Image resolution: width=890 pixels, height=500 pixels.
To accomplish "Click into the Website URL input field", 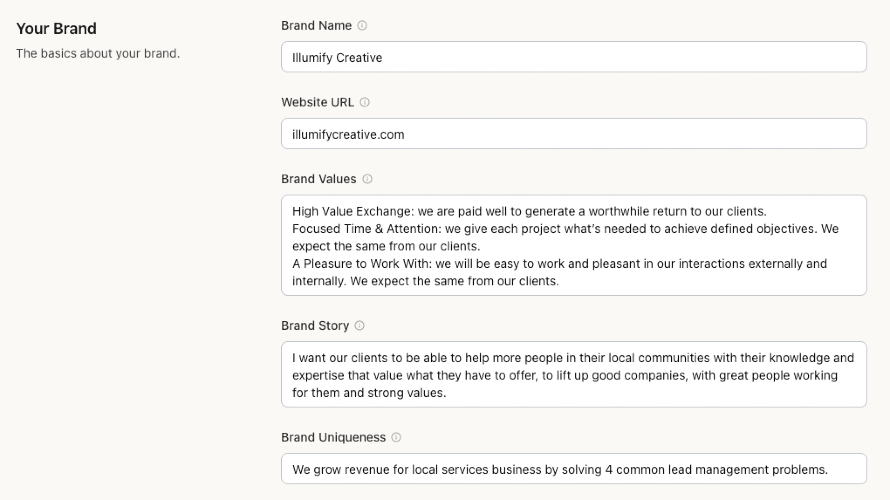I will (x=573, y=134).
